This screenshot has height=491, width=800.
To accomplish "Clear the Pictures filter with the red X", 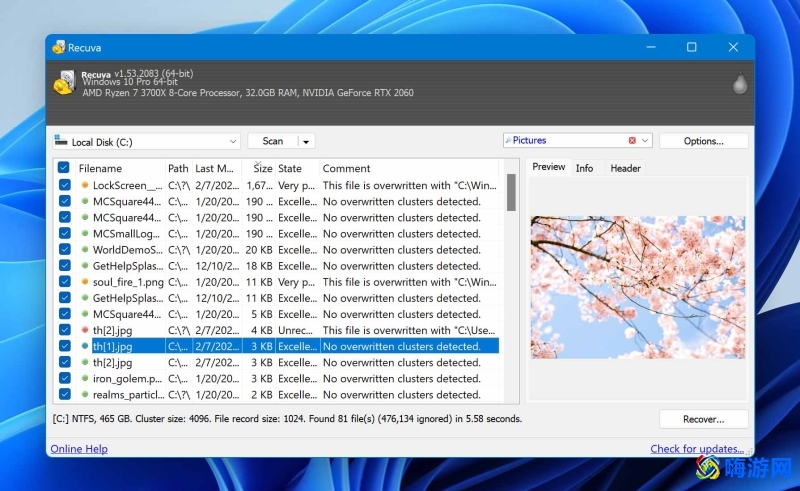I will point(632,140).
